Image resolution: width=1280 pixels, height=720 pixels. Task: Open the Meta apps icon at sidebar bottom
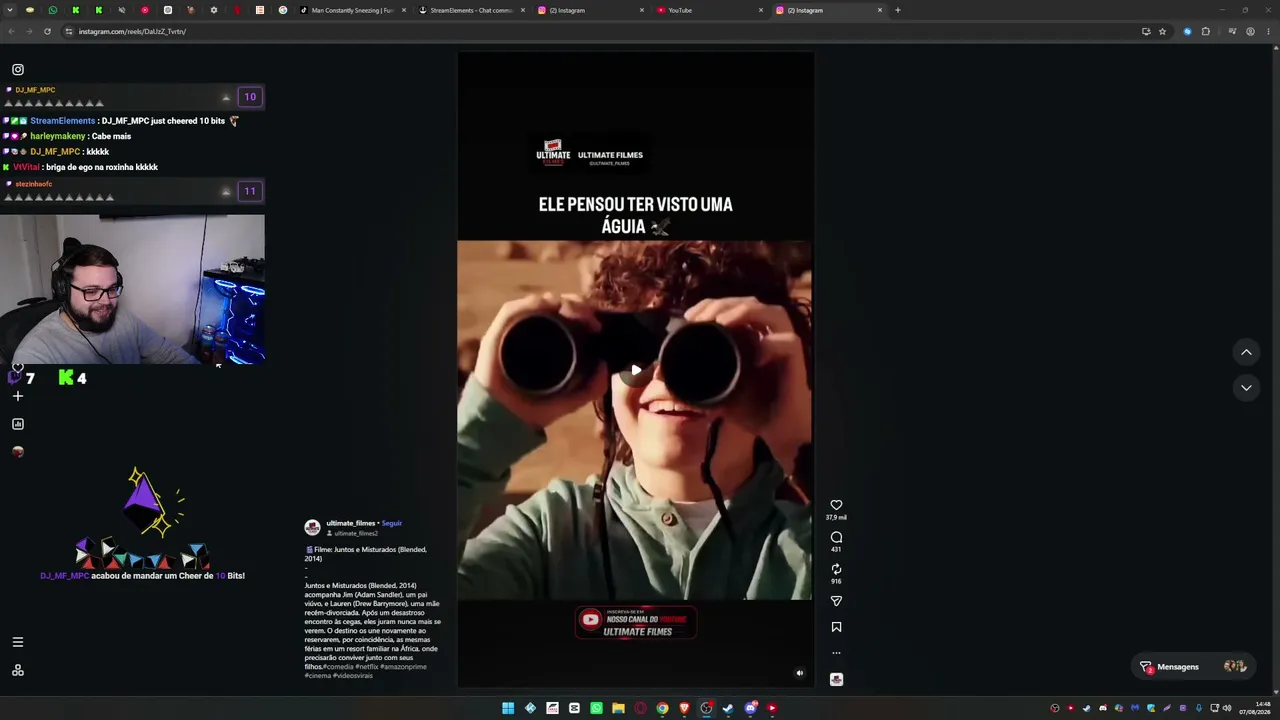[x=18, y=670]
